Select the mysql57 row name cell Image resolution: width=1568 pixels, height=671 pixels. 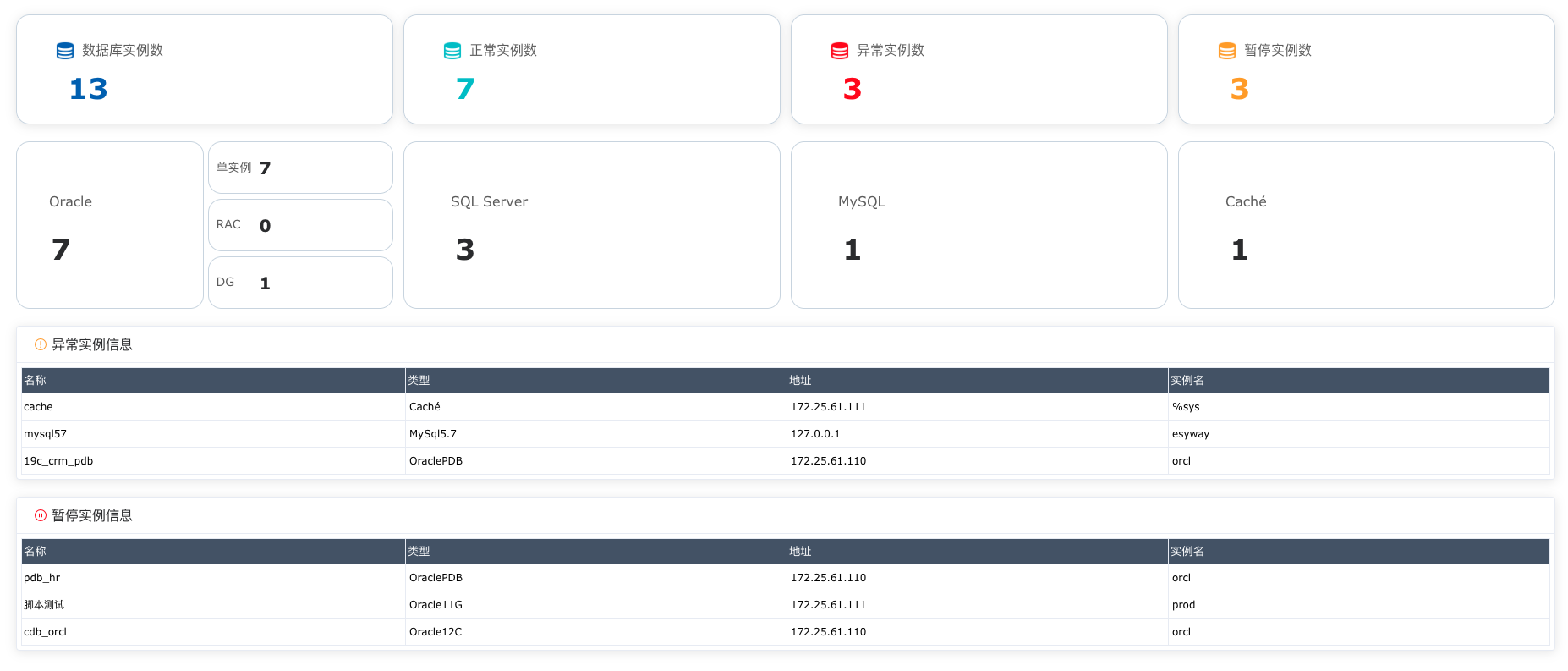(213, 434)
